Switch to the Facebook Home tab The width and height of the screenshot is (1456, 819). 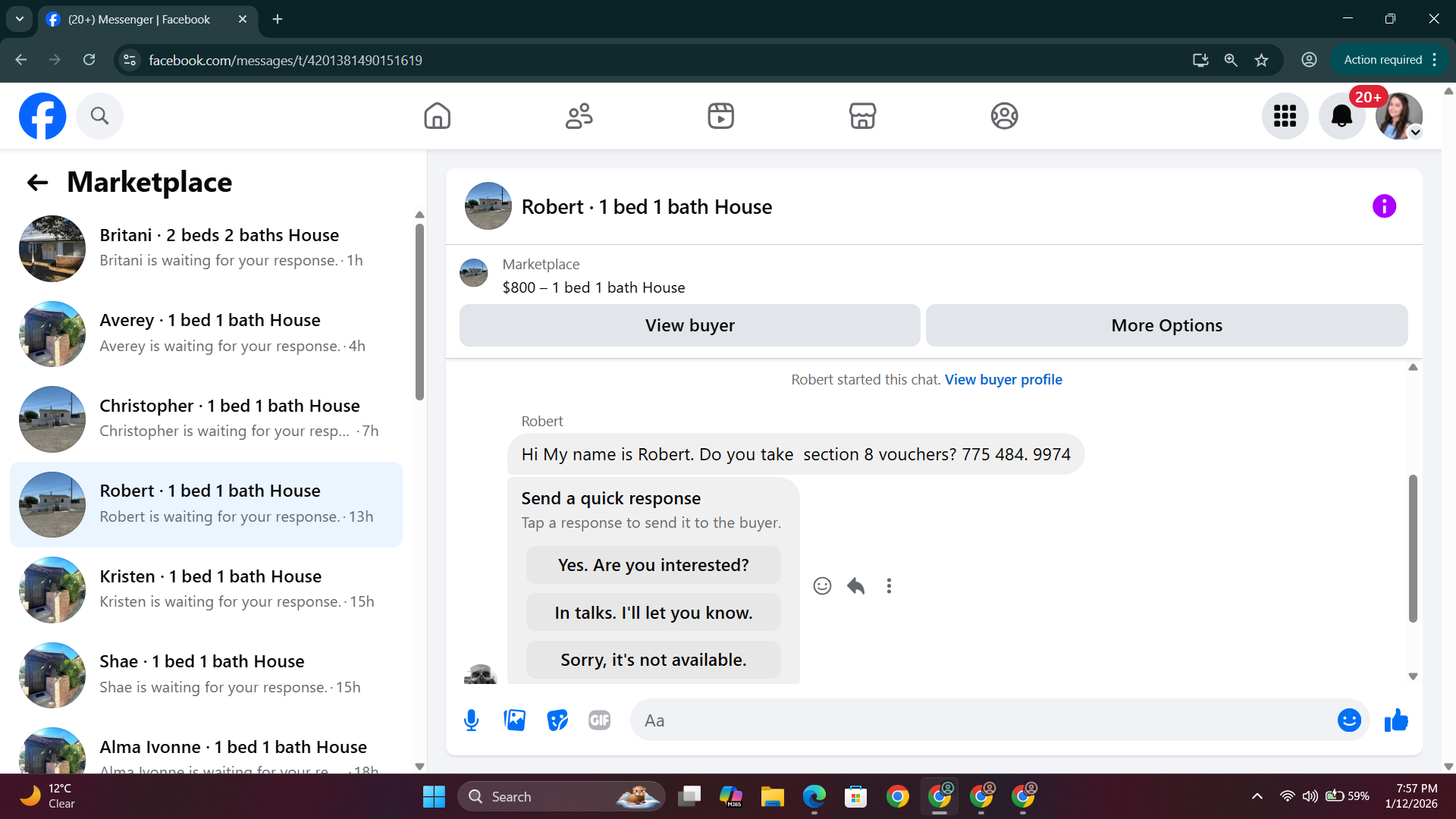(x=437, y=116)
